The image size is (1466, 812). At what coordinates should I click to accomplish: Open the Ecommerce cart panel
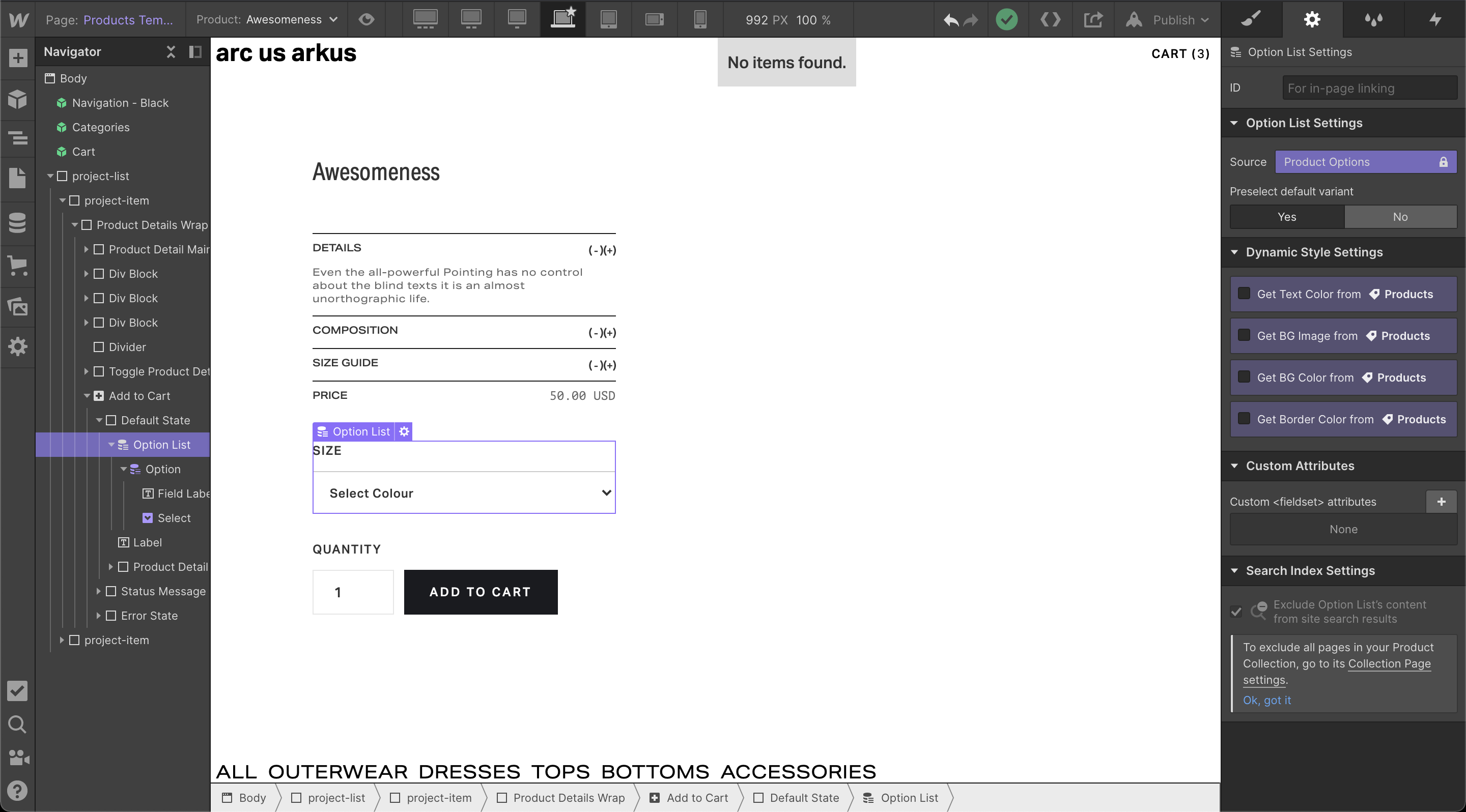(x=18, y=265)
